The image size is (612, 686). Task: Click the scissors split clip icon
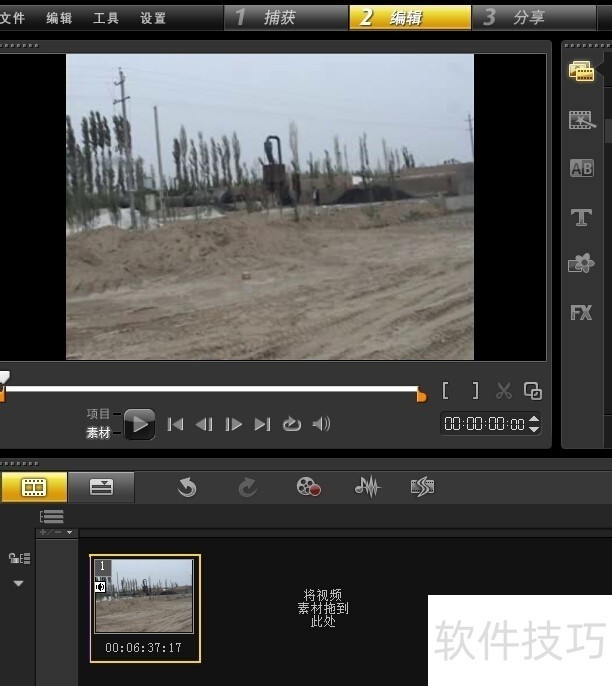(x=504, y=390)
